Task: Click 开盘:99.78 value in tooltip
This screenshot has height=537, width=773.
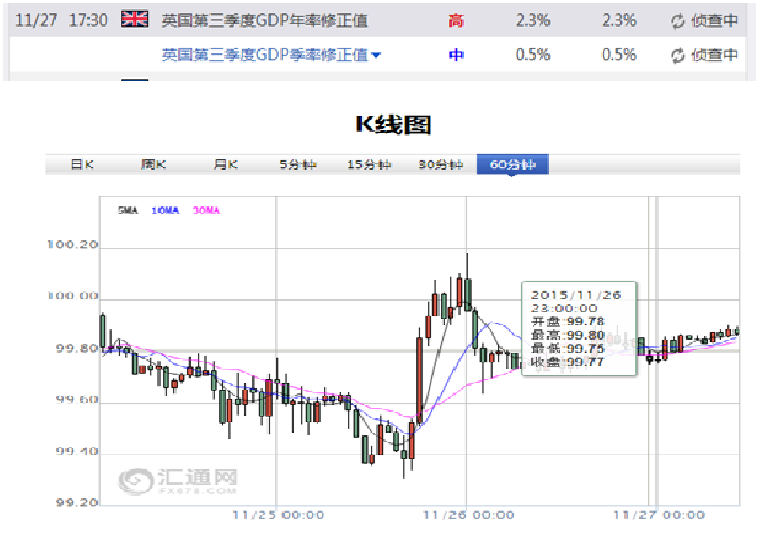Action: (x=567, y=322)
